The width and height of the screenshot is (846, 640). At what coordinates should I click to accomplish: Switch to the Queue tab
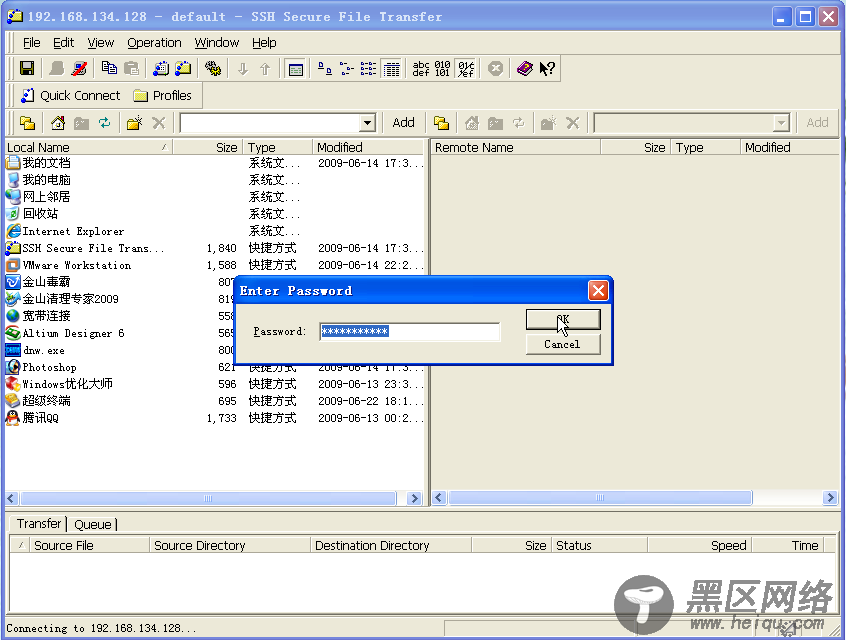click(93, 525)
